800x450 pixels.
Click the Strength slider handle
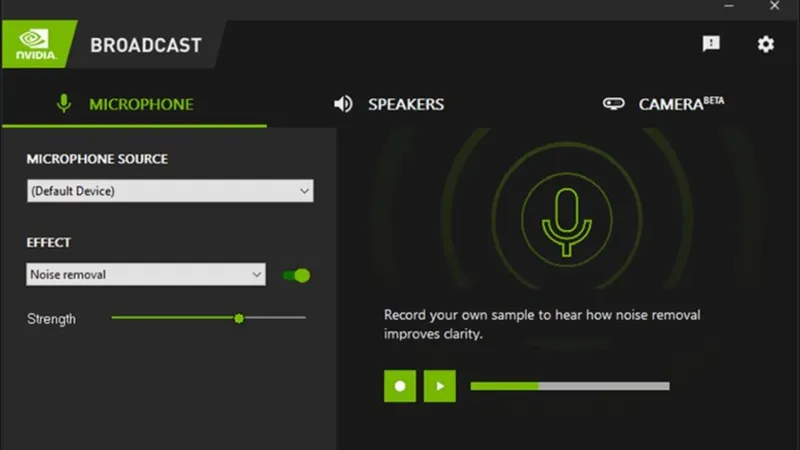coord(239,318)
